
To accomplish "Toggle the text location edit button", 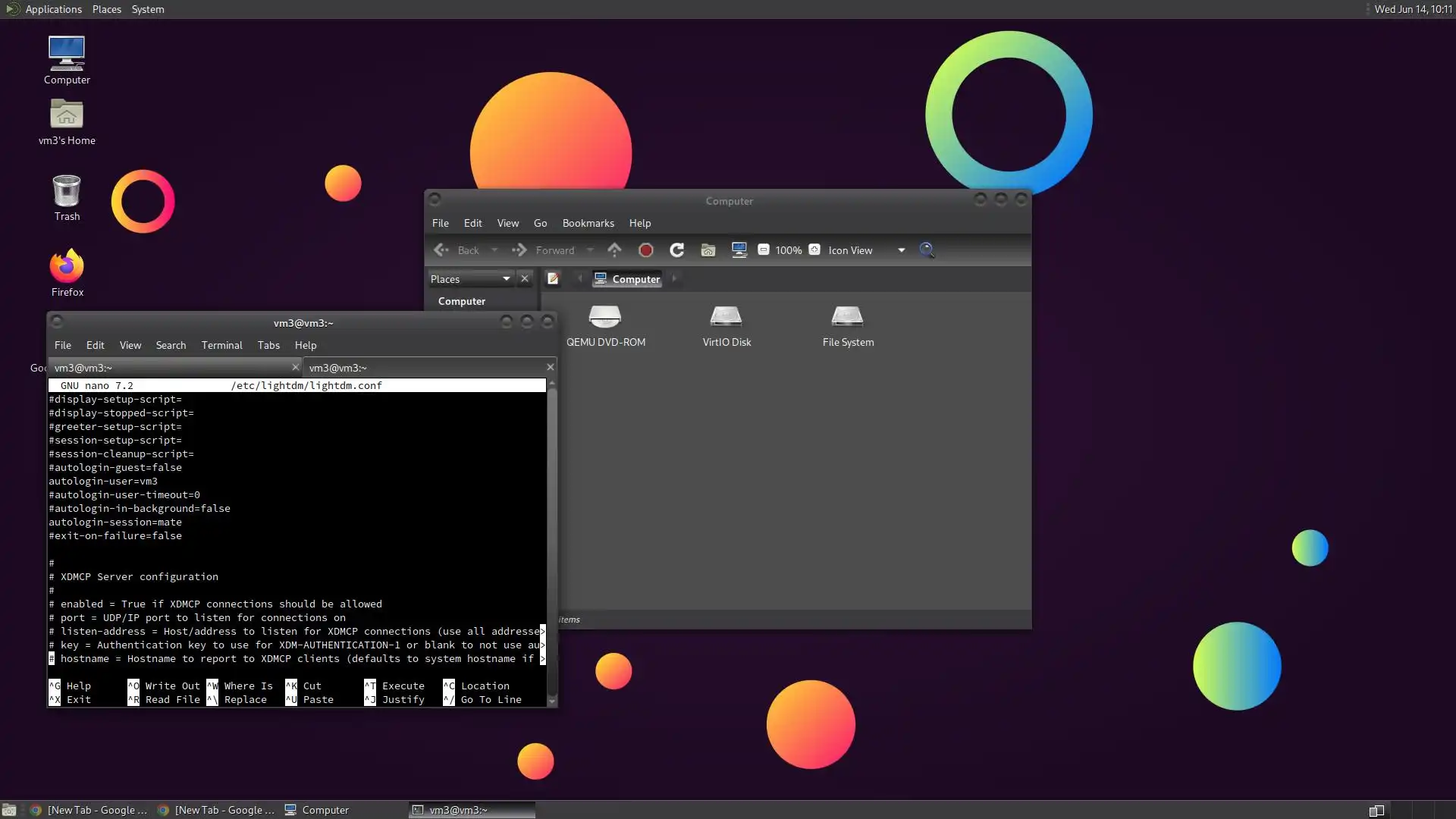I will (x=553, y=279).
